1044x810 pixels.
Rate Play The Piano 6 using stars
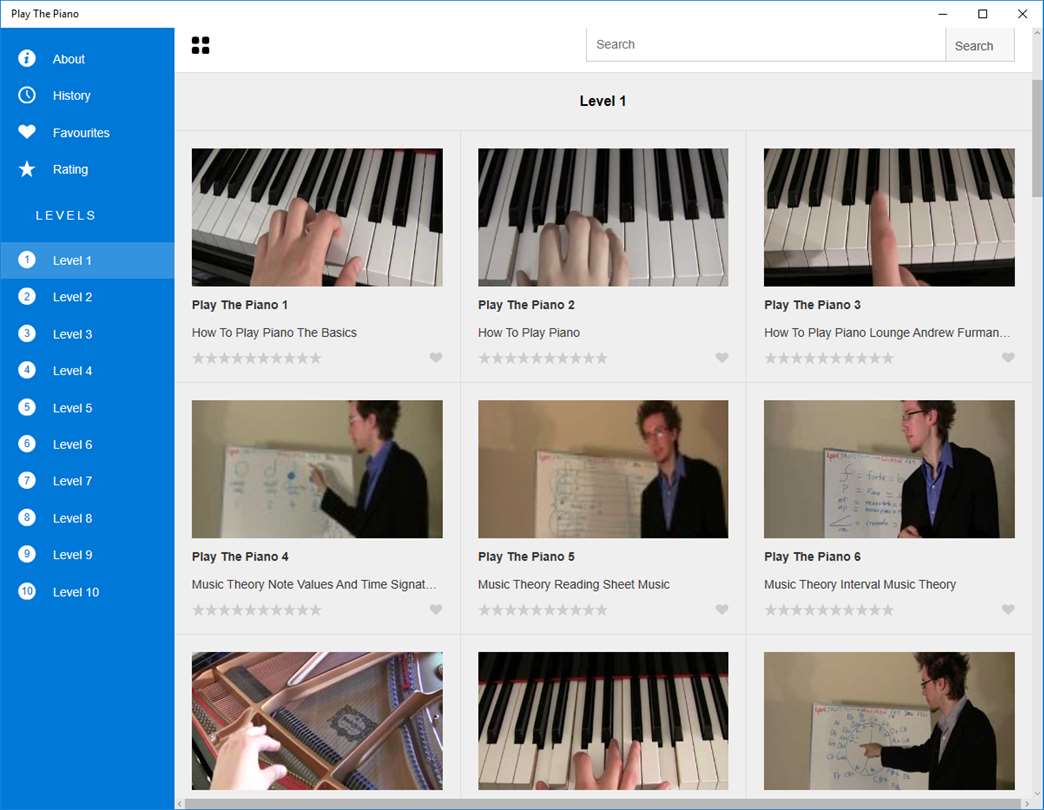(x=829, y=610)
